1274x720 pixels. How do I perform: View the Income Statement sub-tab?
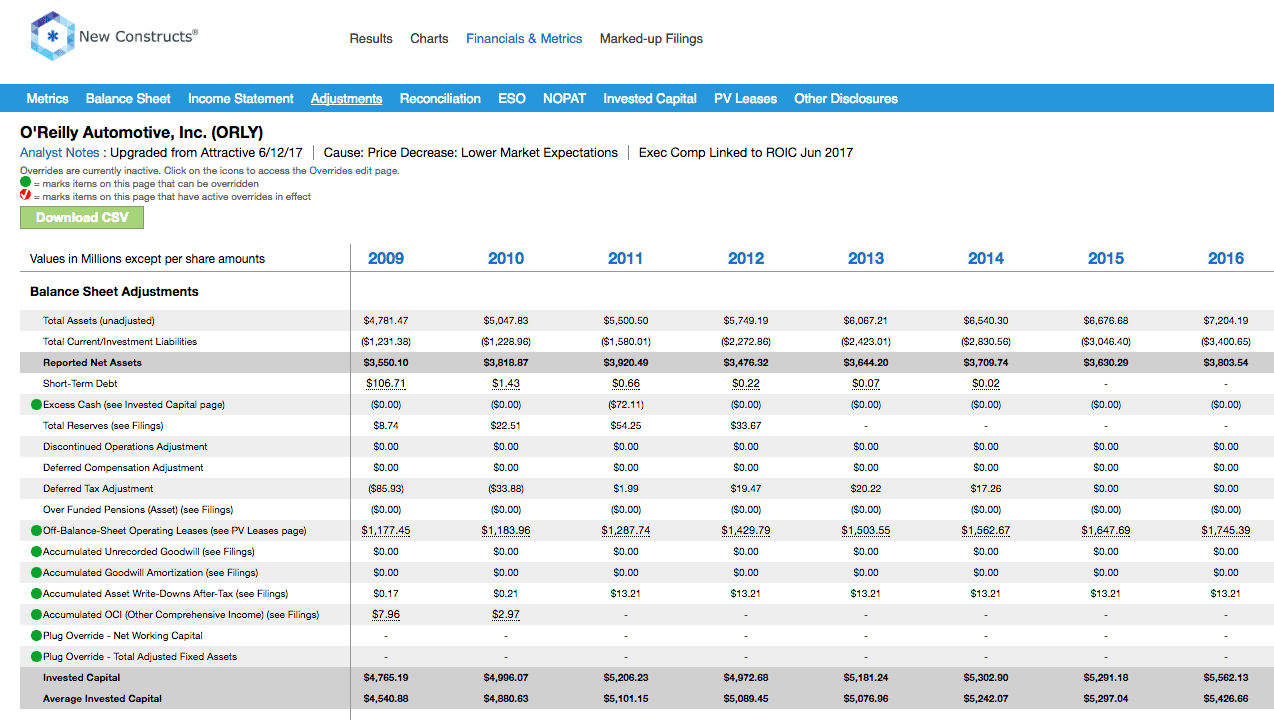[241, 98]
